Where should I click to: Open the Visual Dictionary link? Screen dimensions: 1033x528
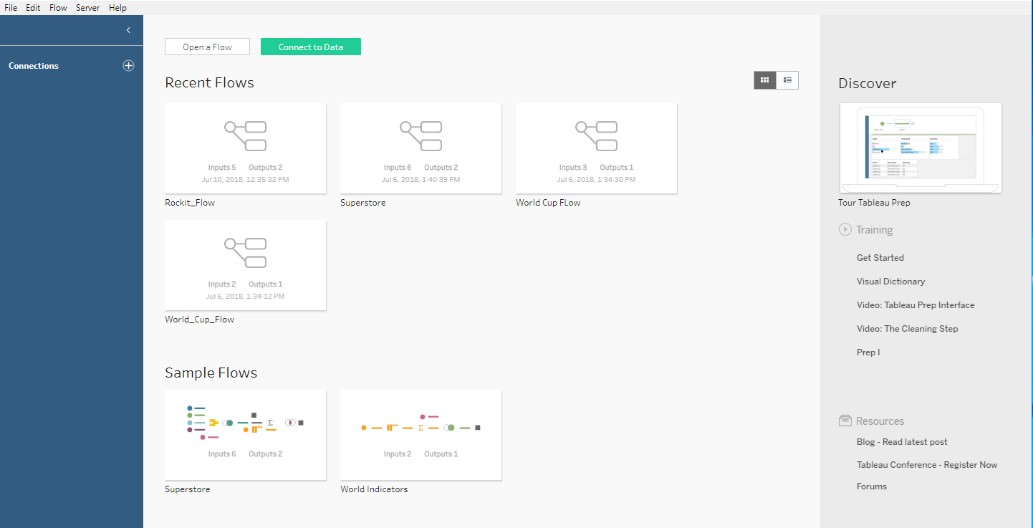[891, 281]
